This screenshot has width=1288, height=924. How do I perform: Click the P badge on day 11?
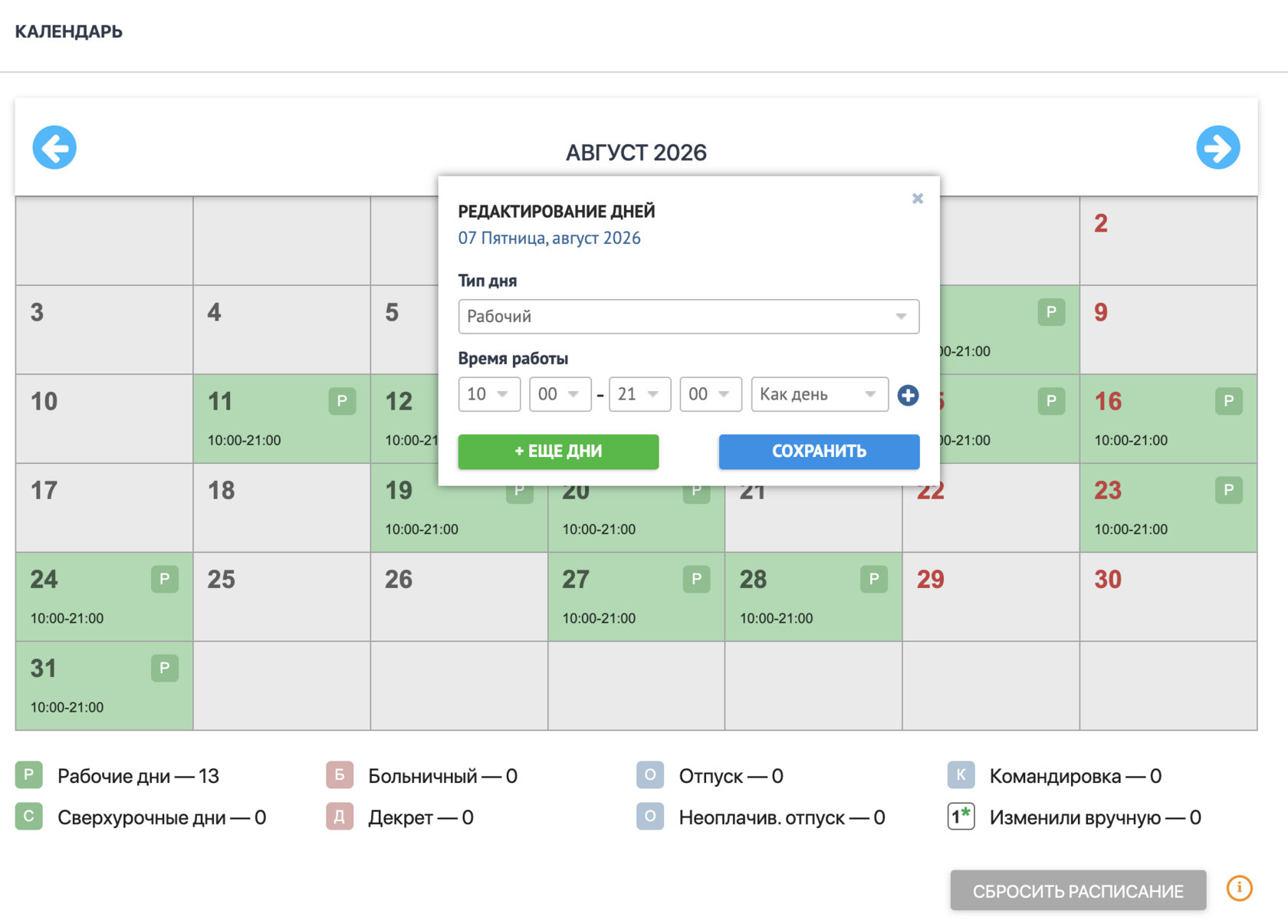click(x=343, y=401)
